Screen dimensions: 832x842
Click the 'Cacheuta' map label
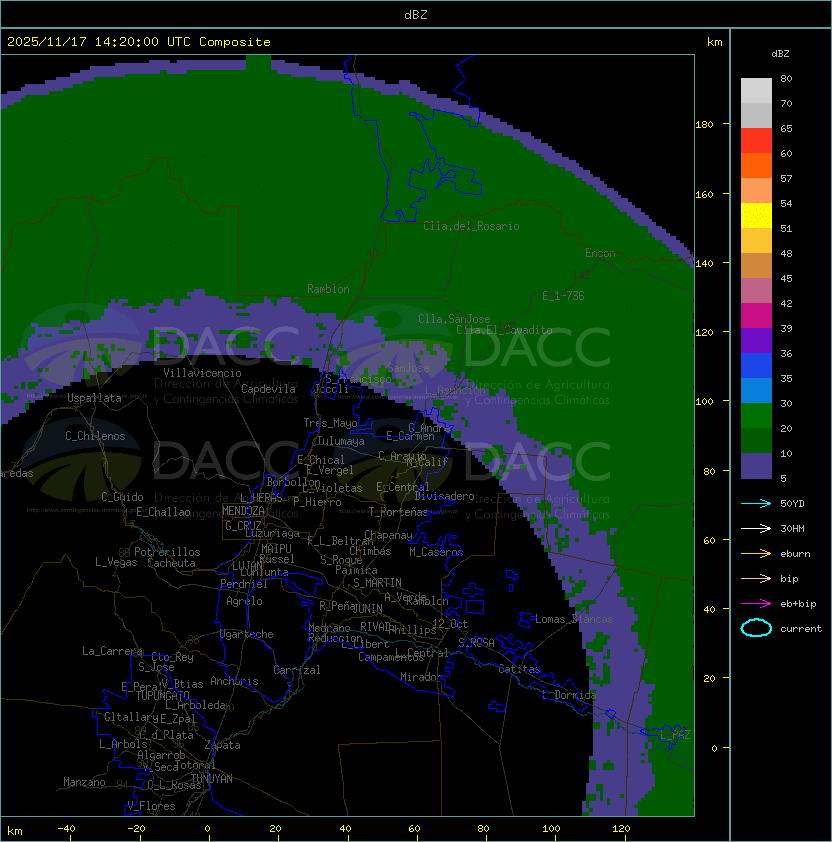171,563
